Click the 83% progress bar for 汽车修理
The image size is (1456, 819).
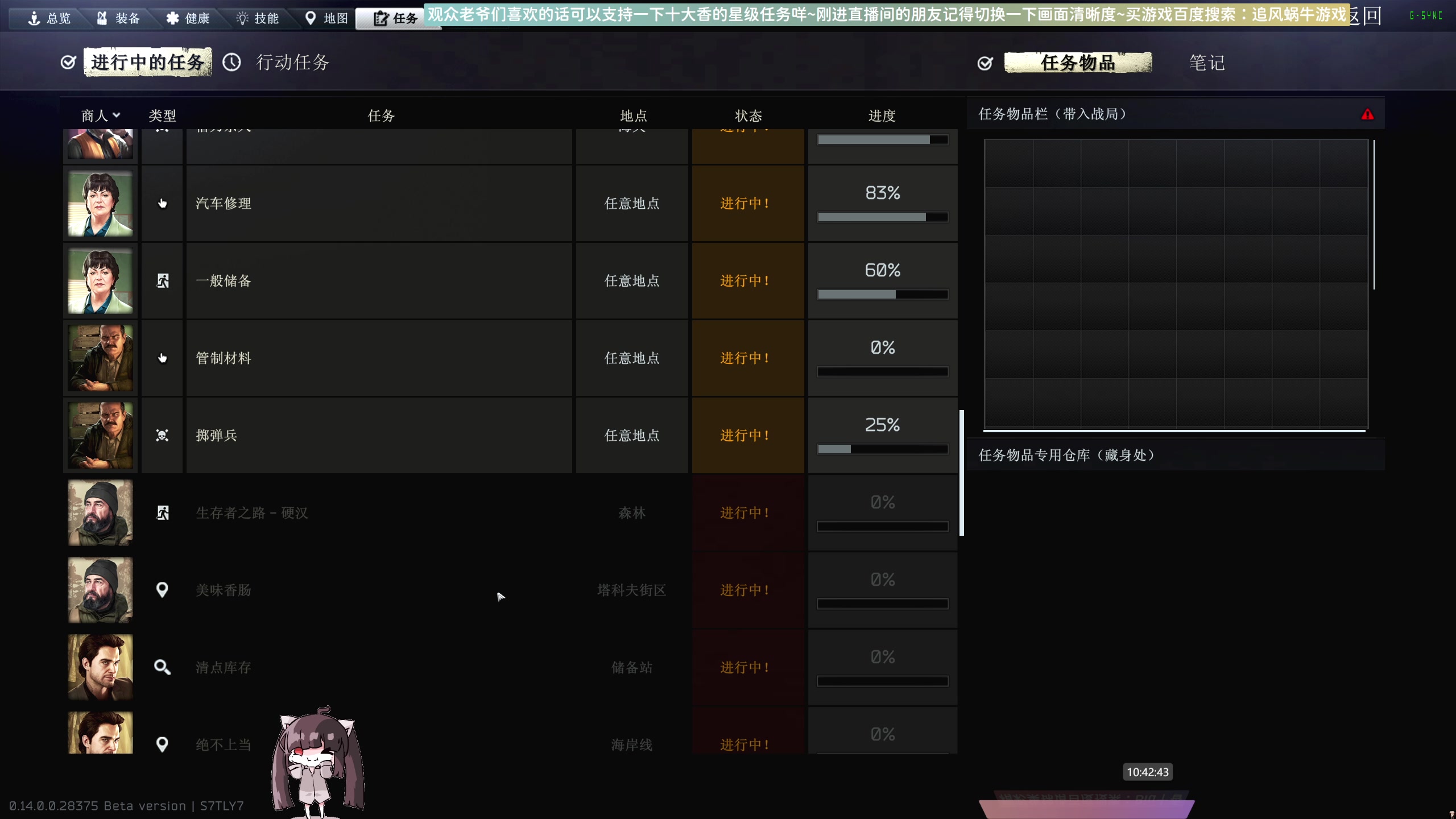pos(882,217)
